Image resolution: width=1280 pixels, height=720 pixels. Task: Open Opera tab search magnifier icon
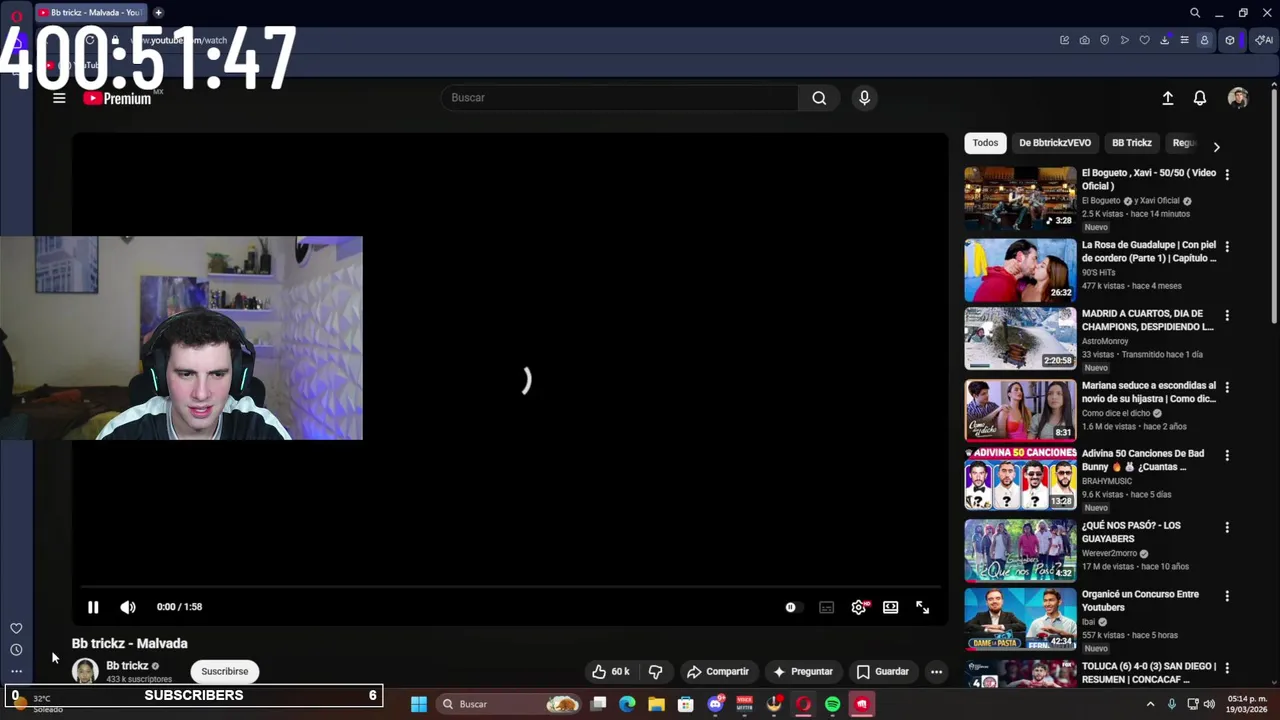click(1195, 13)
